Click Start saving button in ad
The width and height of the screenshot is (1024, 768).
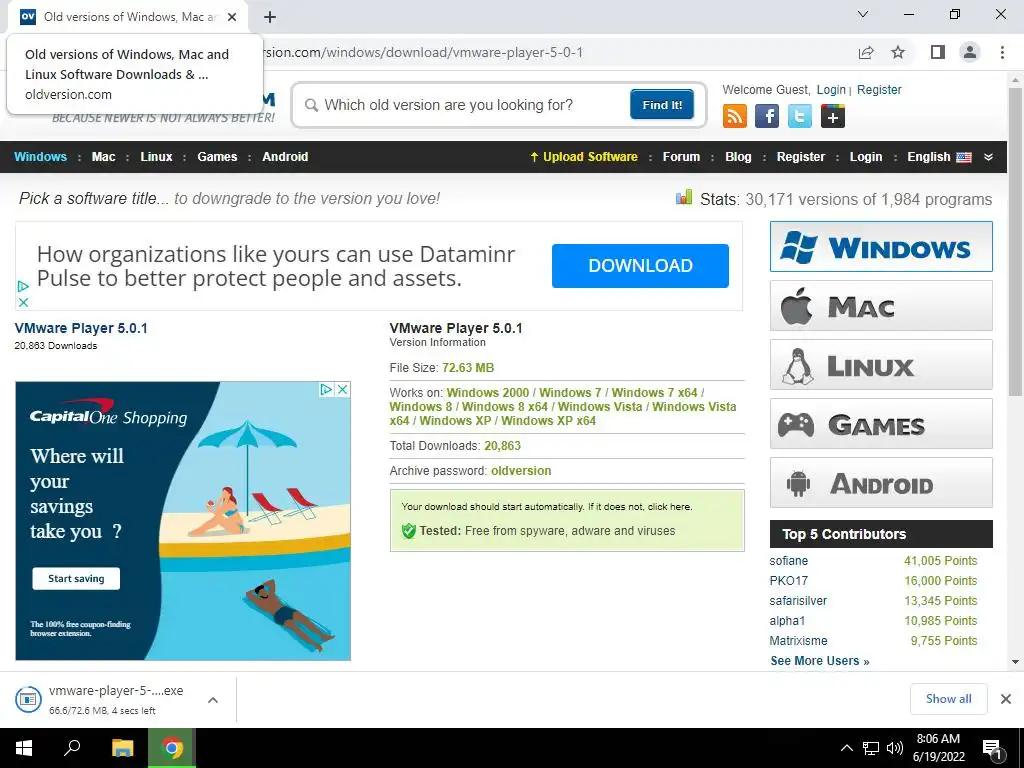[x=76, y=579]
